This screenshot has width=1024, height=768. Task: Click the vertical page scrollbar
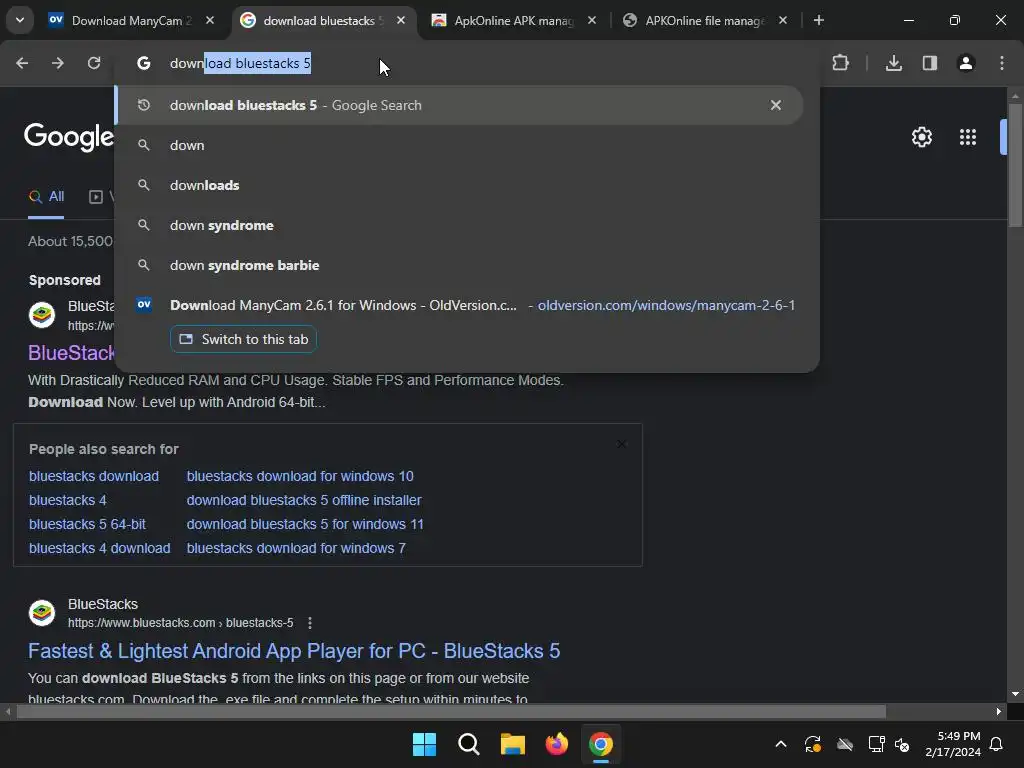click(x=1015, y=165)
